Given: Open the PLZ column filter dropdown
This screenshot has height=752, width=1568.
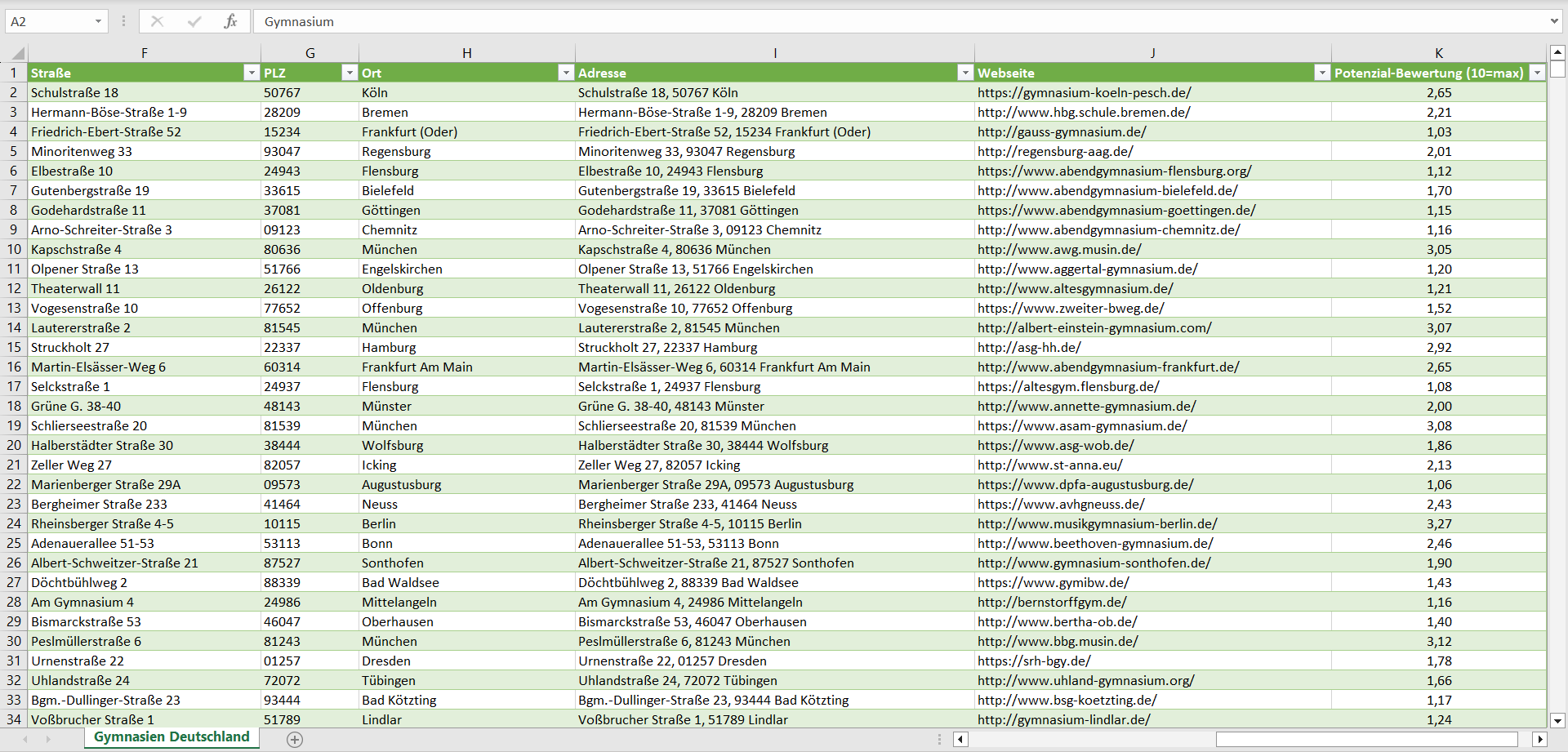Looking at the screenshot, I should click(350, 73).
